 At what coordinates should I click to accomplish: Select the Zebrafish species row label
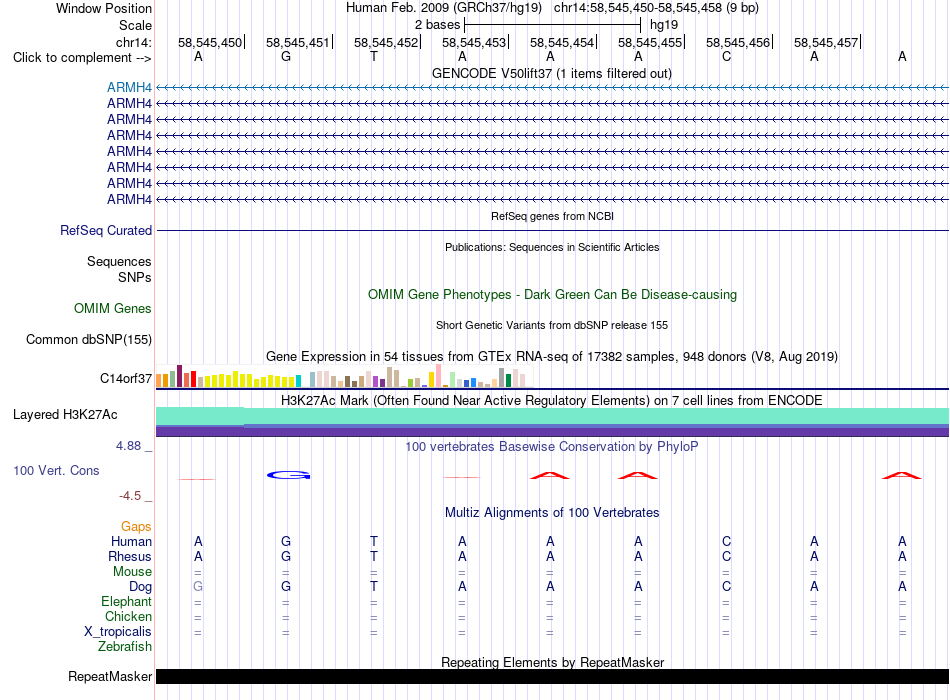click(125, 646)
